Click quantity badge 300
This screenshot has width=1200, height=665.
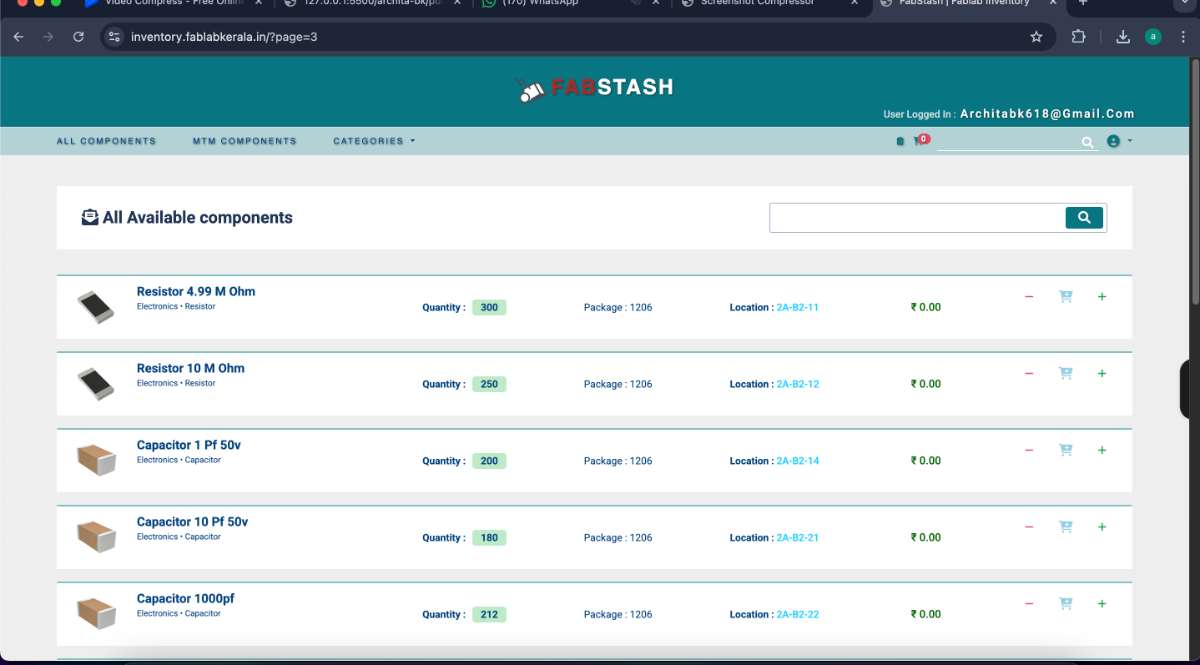489,307
